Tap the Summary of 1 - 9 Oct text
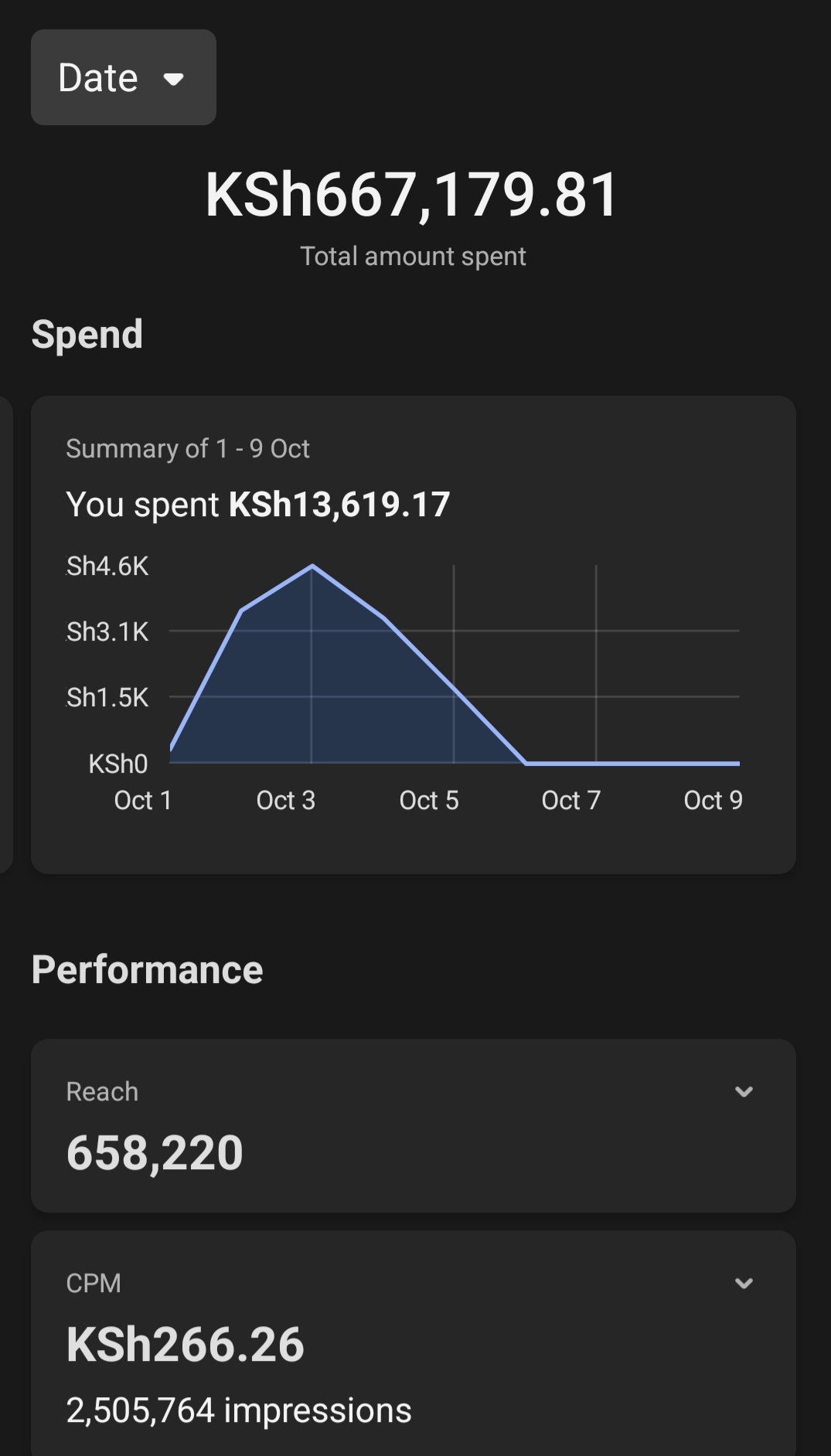 tap(188, 448)
